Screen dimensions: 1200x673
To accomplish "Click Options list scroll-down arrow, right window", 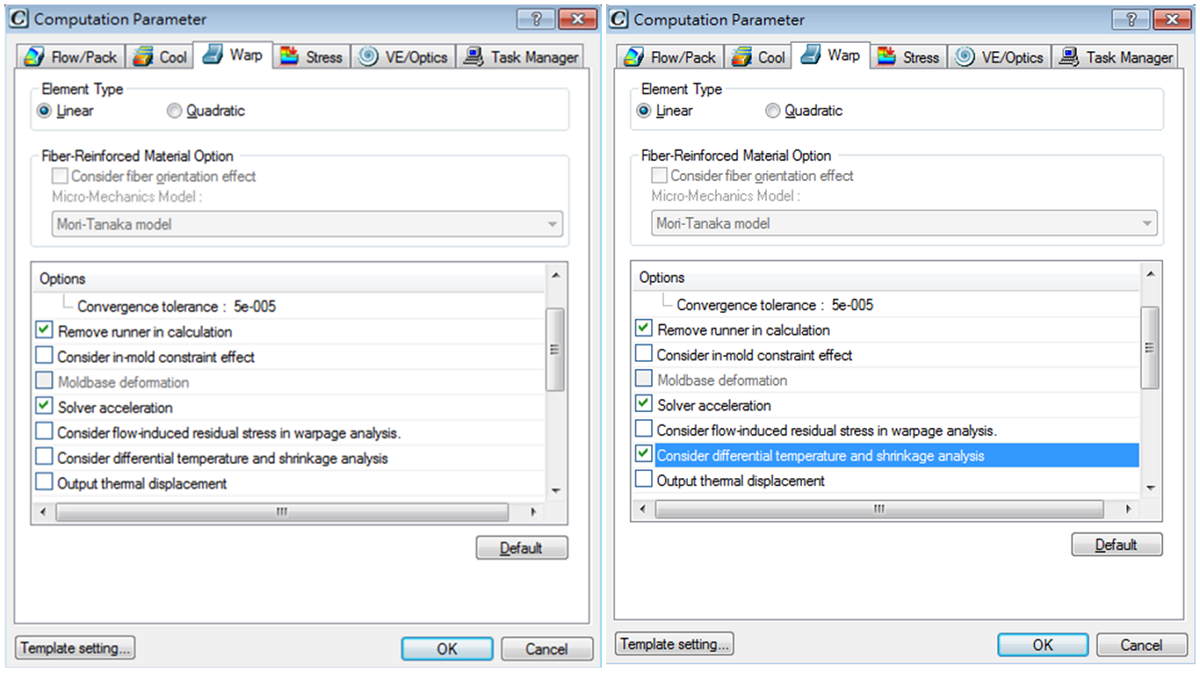I will pos(1150,487).
